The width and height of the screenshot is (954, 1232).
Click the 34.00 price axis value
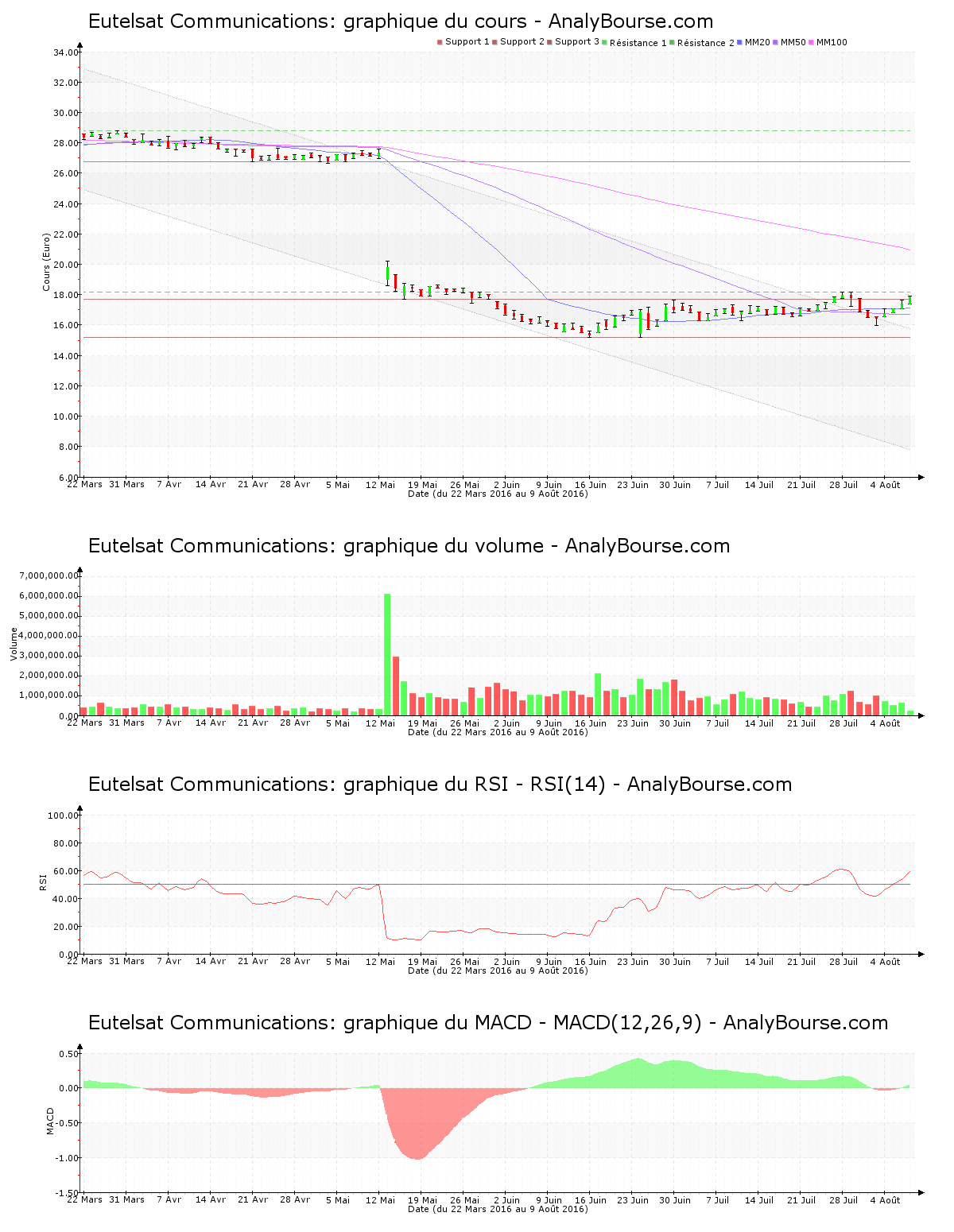coord(66,53)
